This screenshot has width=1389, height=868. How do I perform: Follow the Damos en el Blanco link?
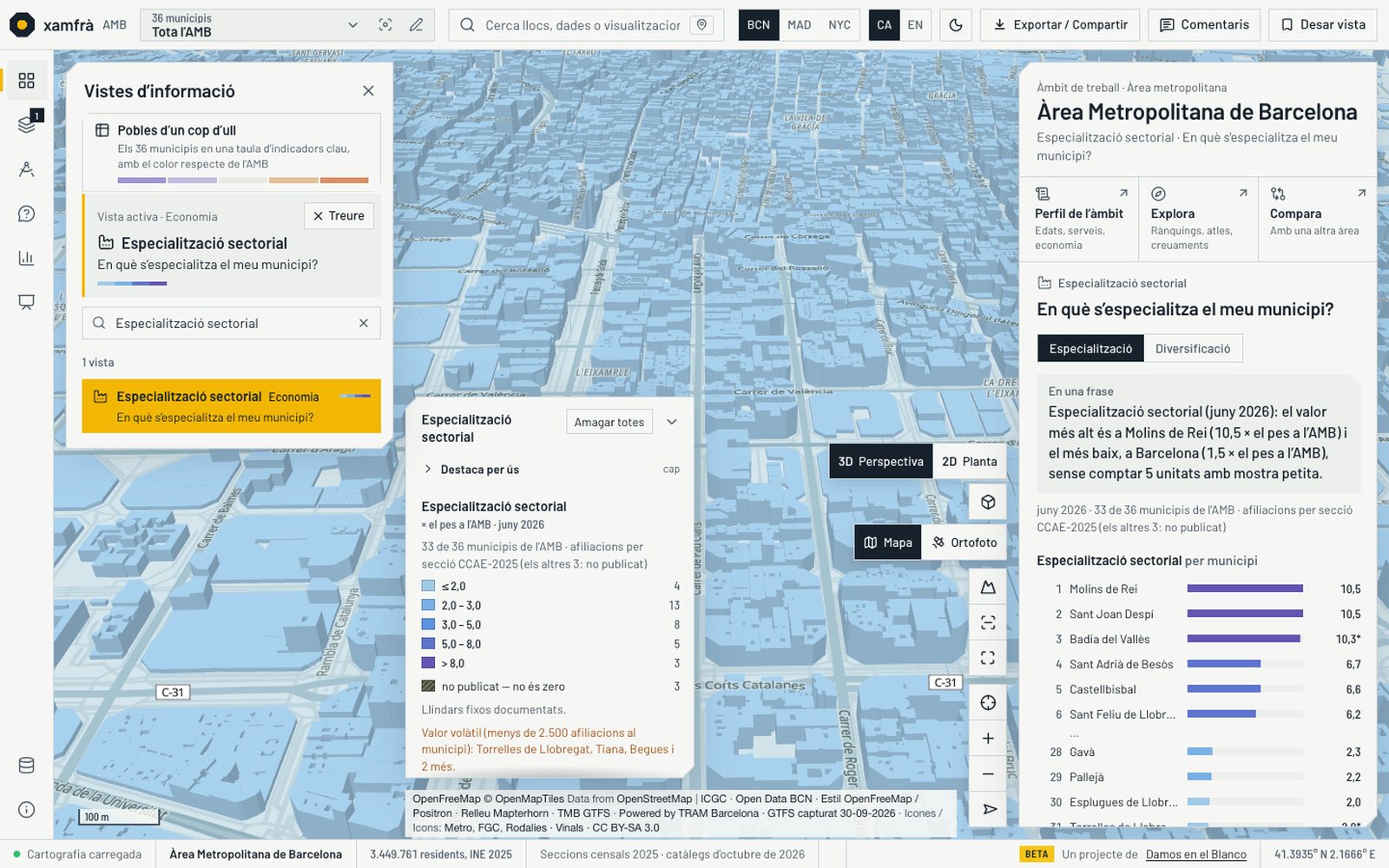1195,855
